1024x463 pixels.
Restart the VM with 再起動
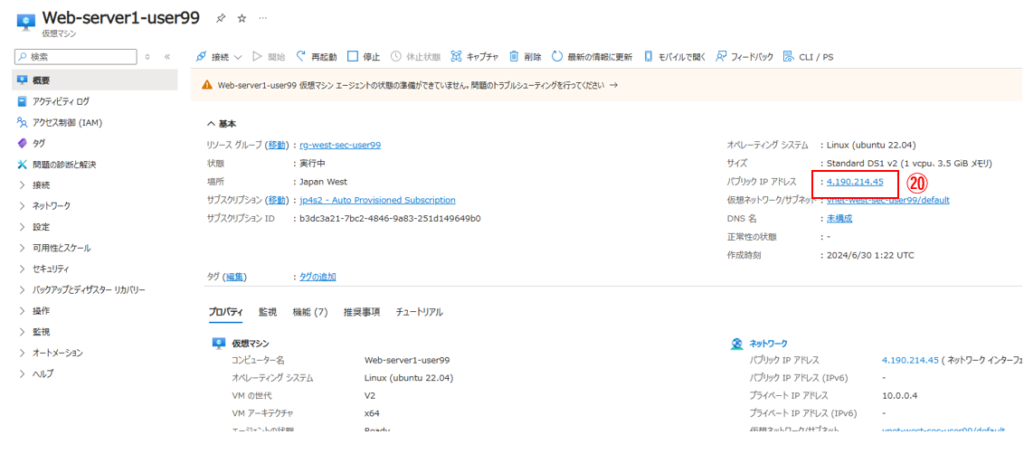[x=317, y=57]
